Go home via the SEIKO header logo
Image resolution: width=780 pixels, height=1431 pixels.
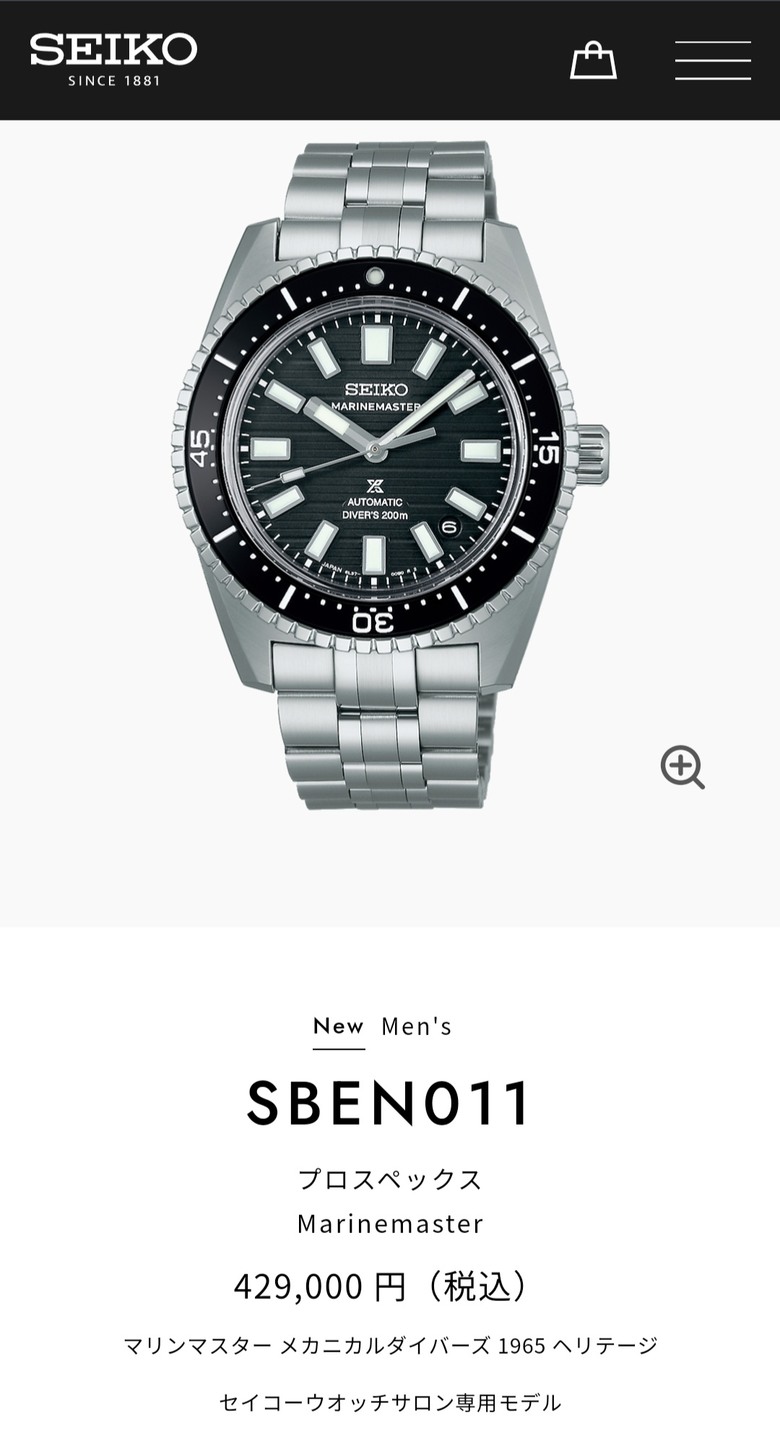pos(113,49)
